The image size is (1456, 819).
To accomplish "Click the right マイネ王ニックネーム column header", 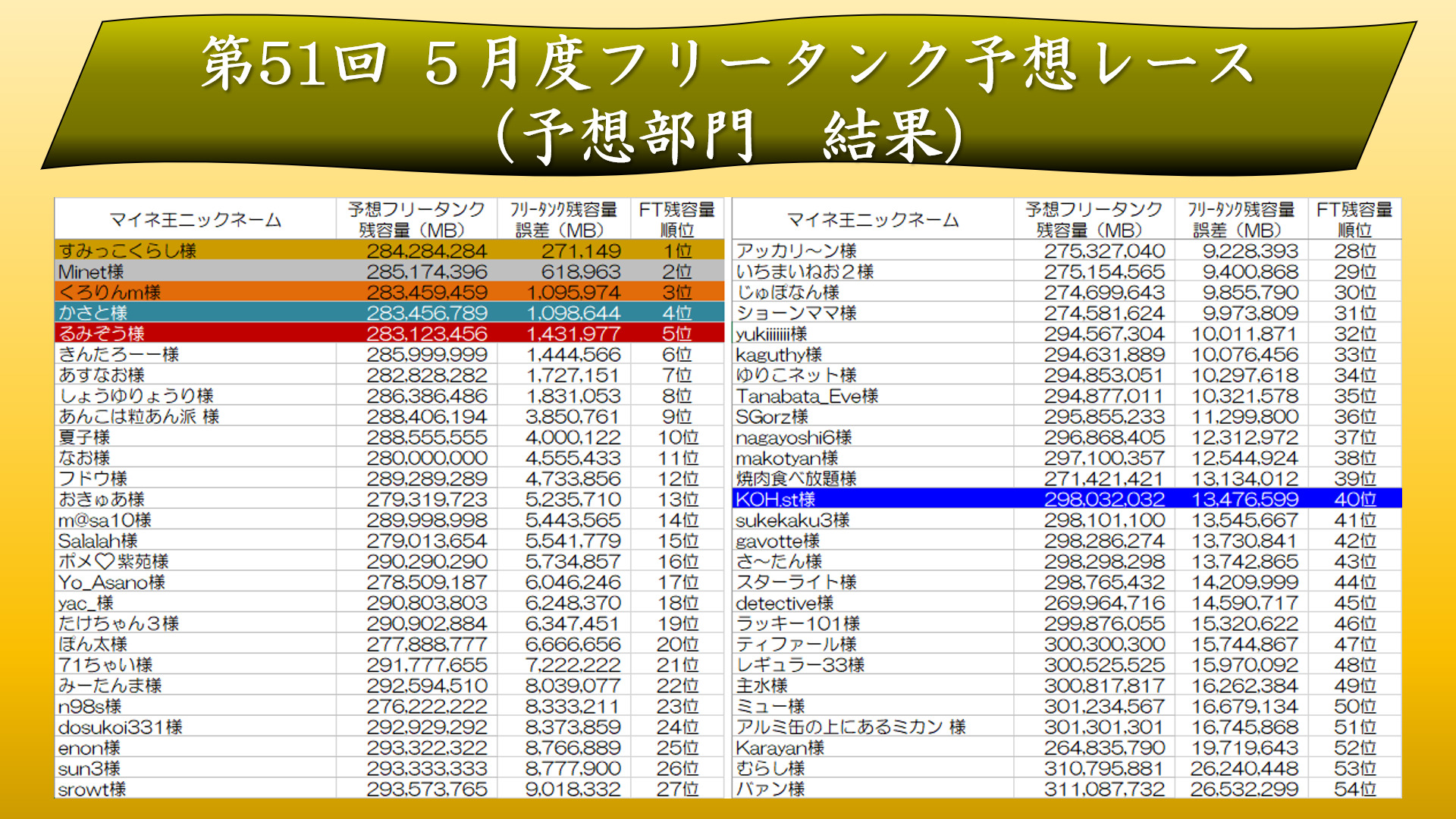I will 872,220.
